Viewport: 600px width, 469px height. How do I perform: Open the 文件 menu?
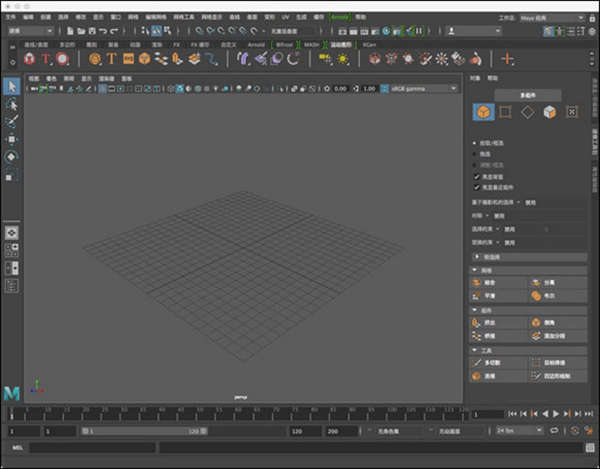point(11,17)
